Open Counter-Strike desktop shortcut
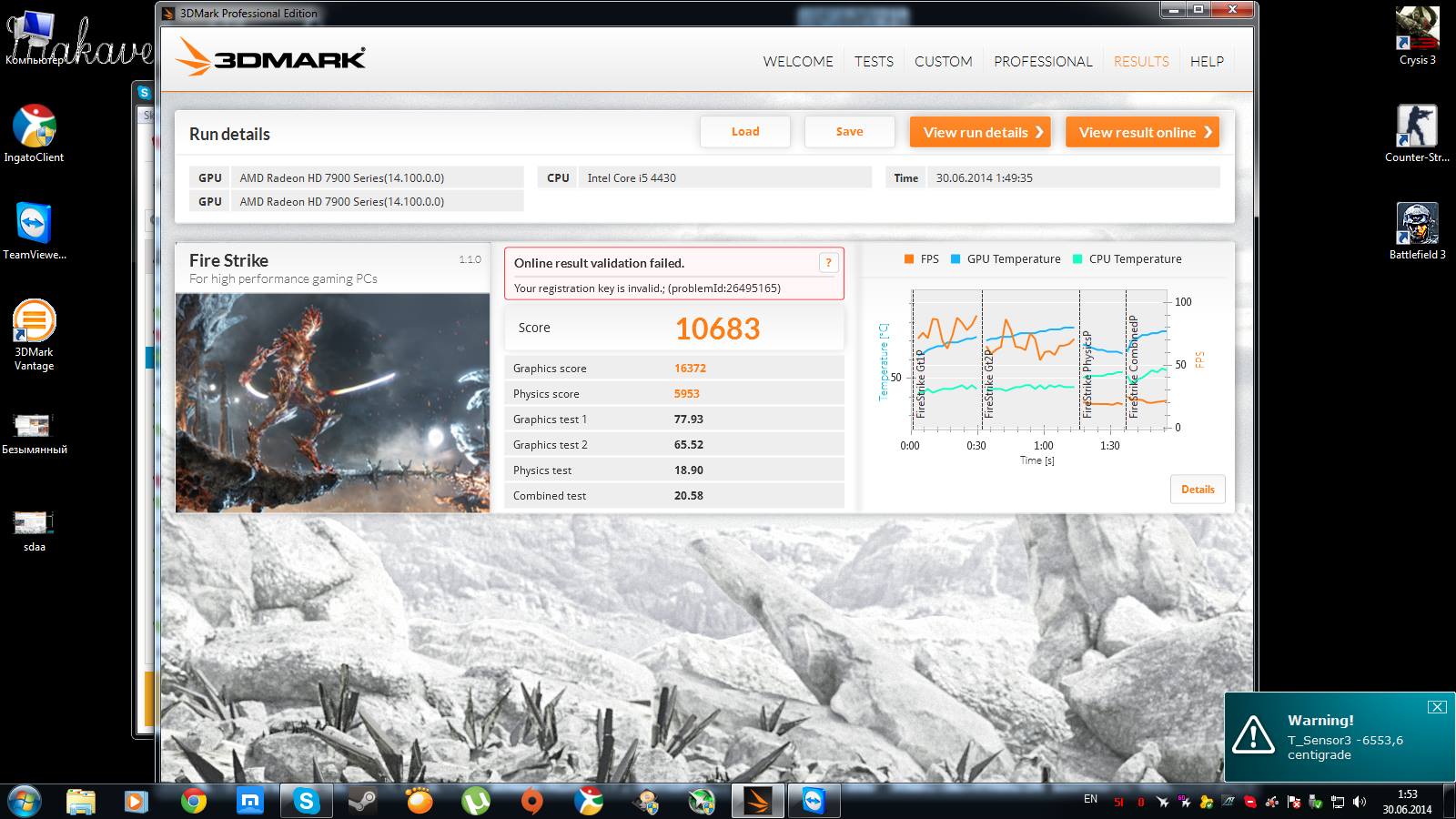Screen dimensions: 1456x819 coord(1417,133)
